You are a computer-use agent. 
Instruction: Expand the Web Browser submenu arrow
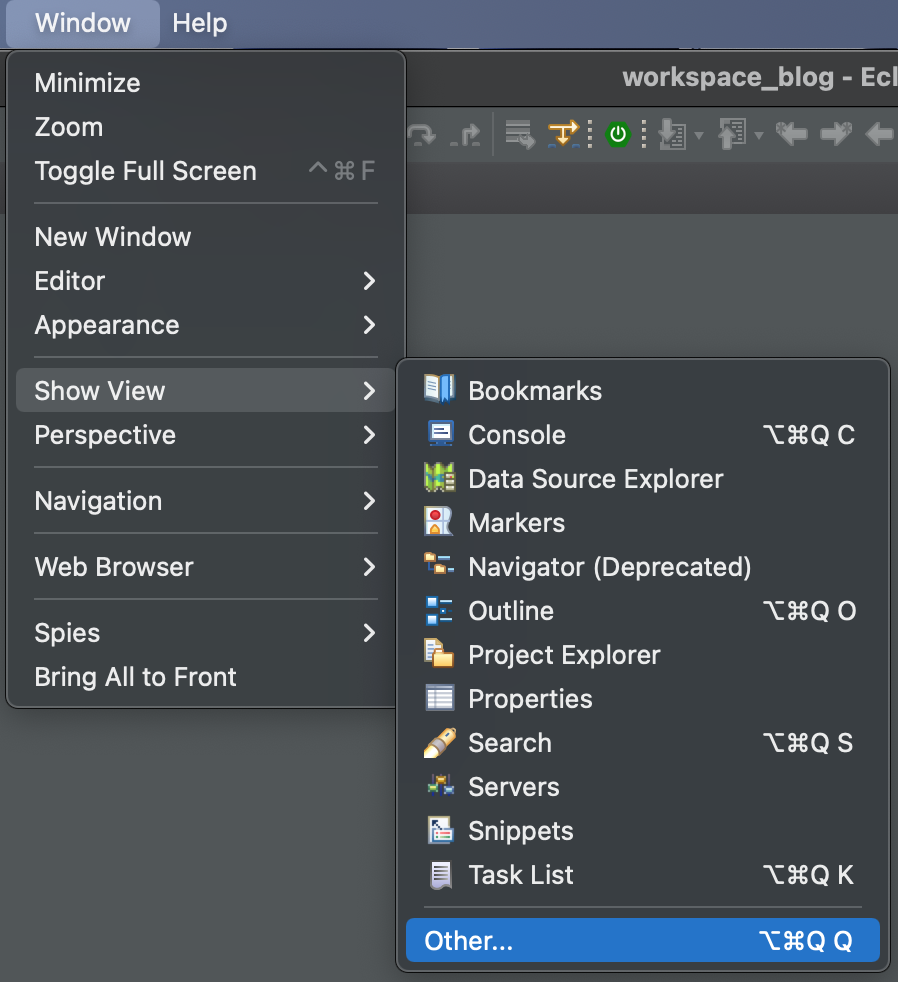369,567
